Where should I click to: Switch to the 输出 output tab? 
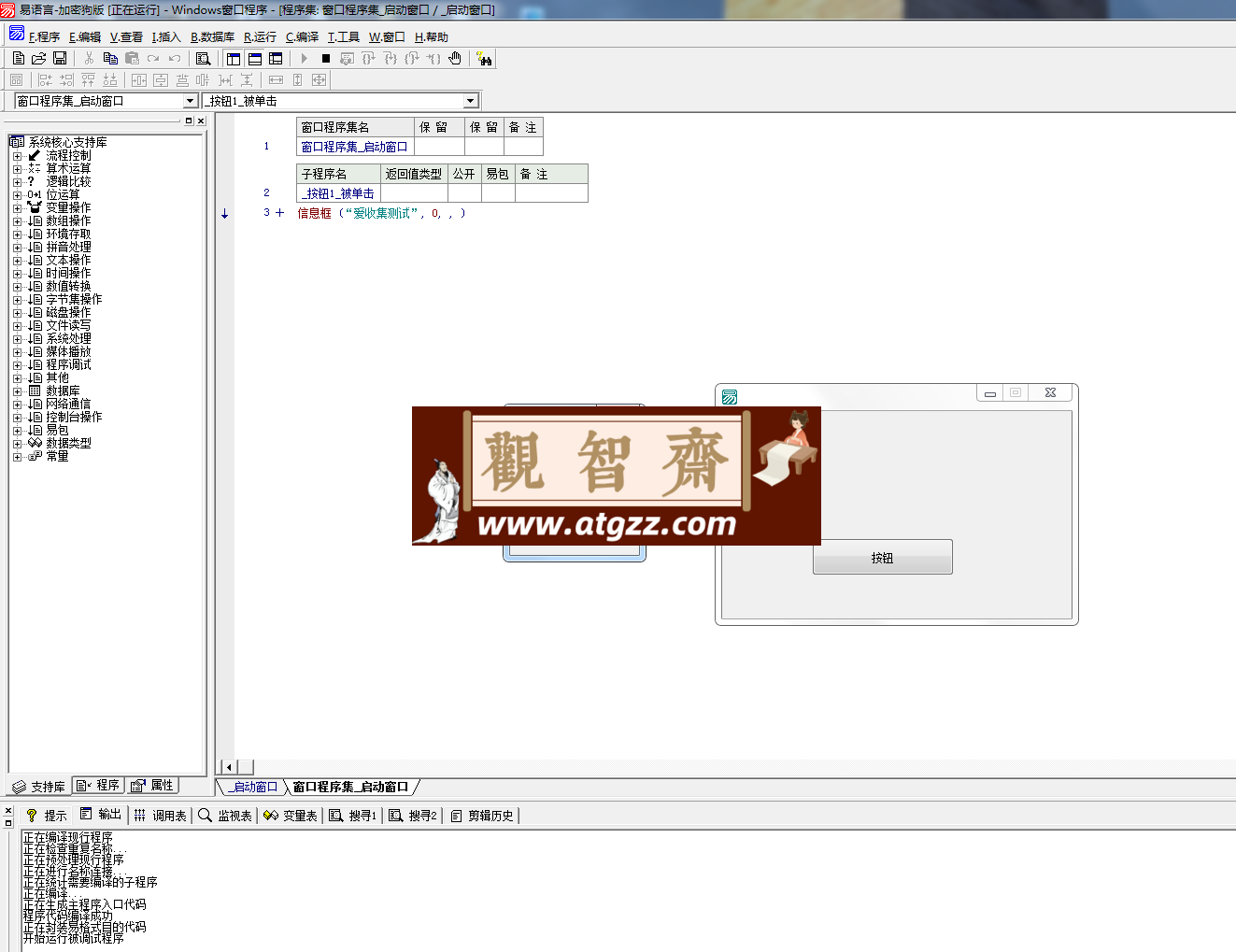click(x=101, y=815)
